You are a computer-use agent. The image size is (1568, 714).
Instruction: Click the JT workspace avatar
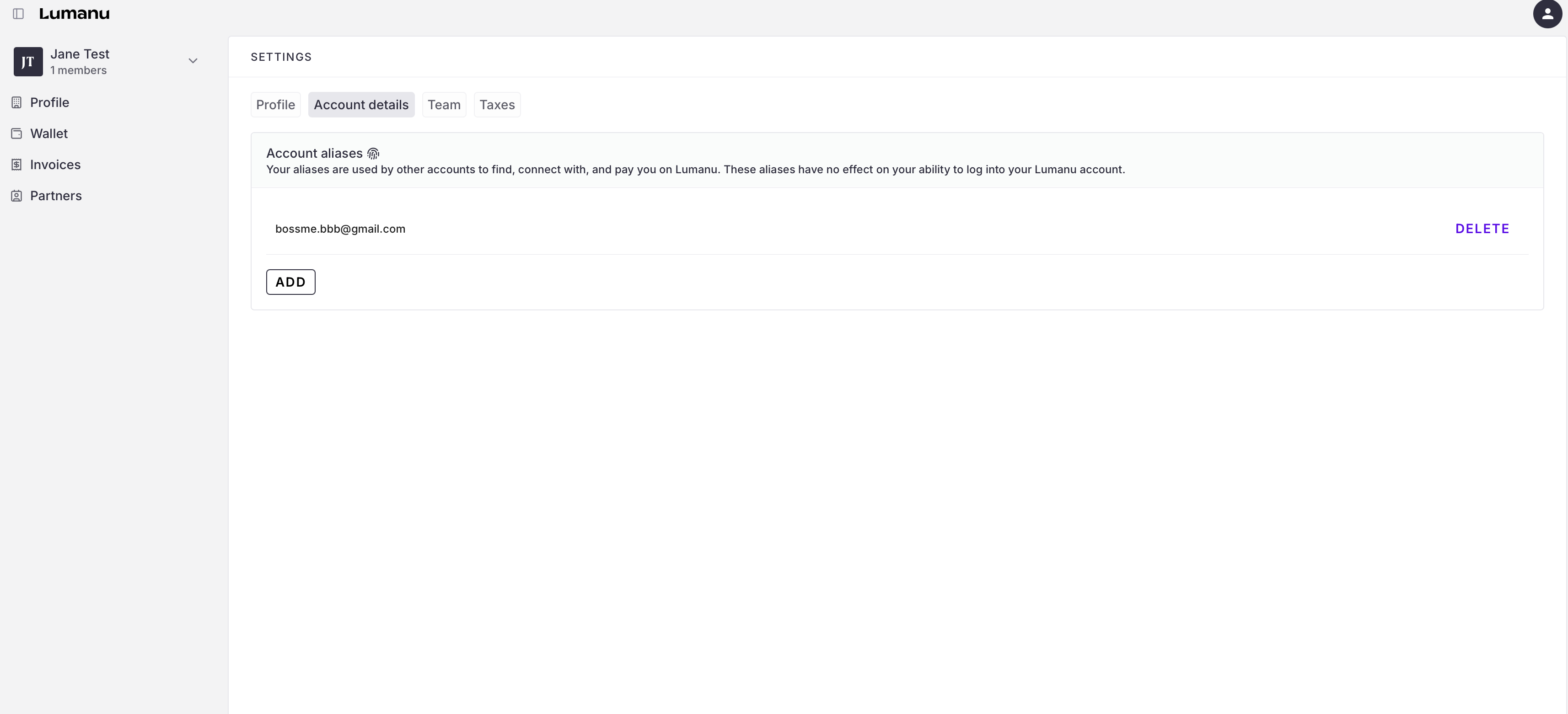pos(28,61)
